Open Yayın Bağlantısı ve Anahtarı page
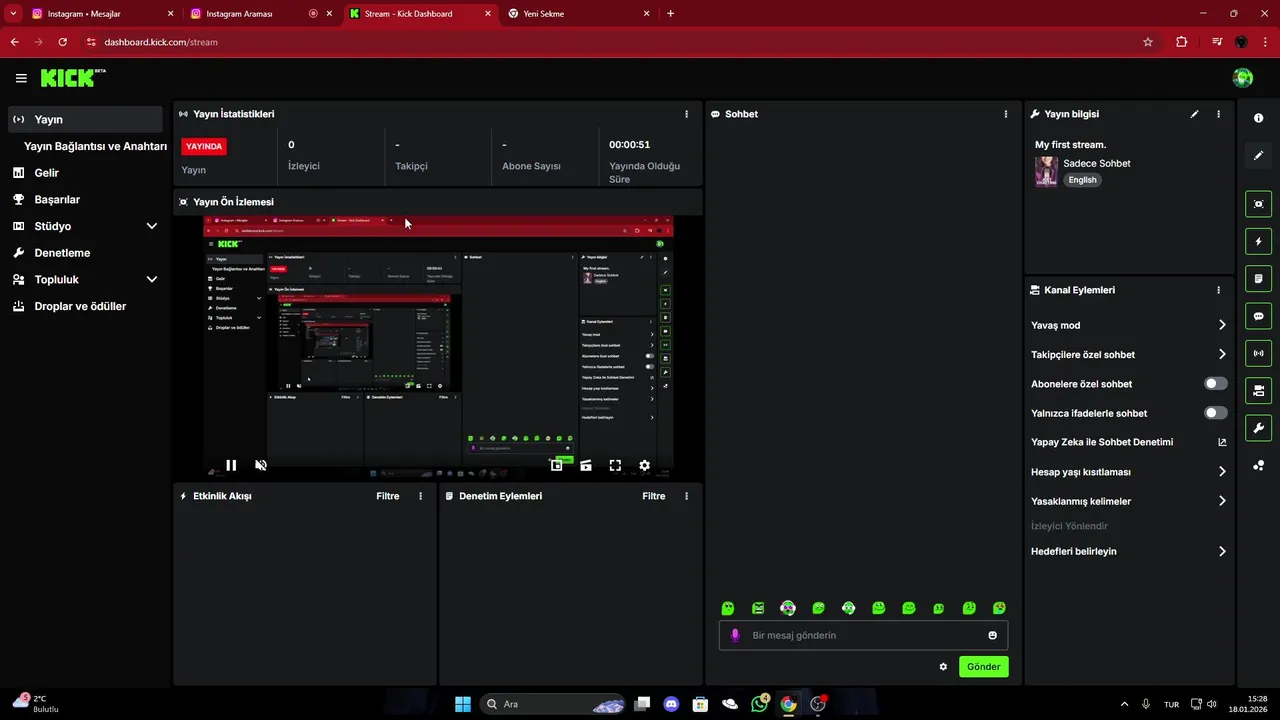The image size is (1280, 720). [x=95, y=146]
